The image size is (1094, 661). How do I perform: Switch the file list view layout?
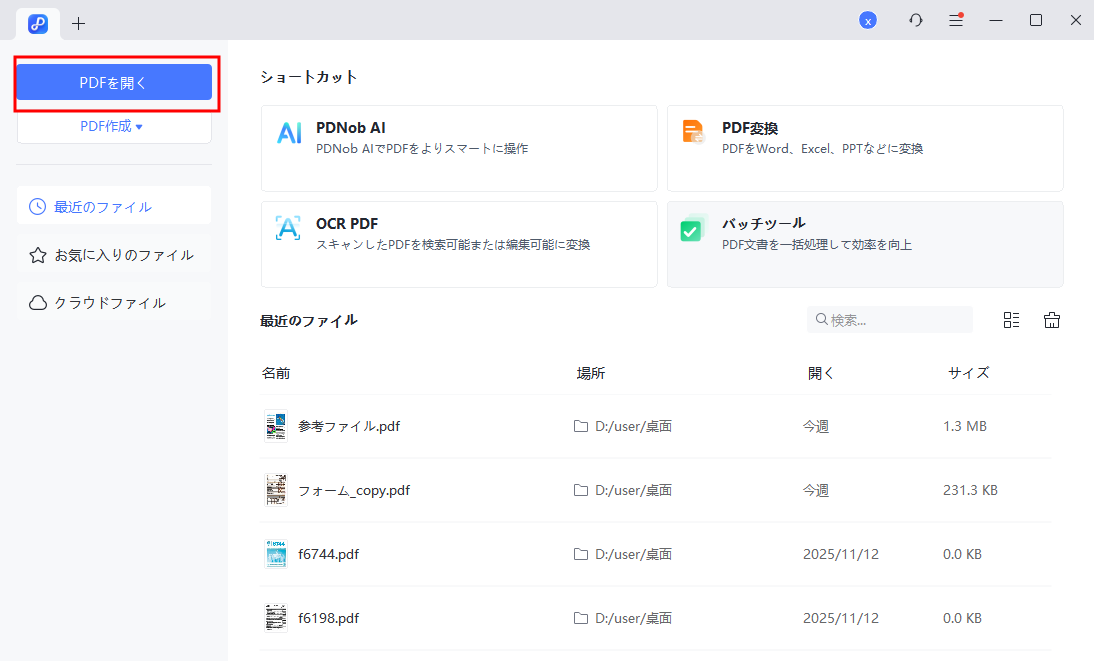1011,319
